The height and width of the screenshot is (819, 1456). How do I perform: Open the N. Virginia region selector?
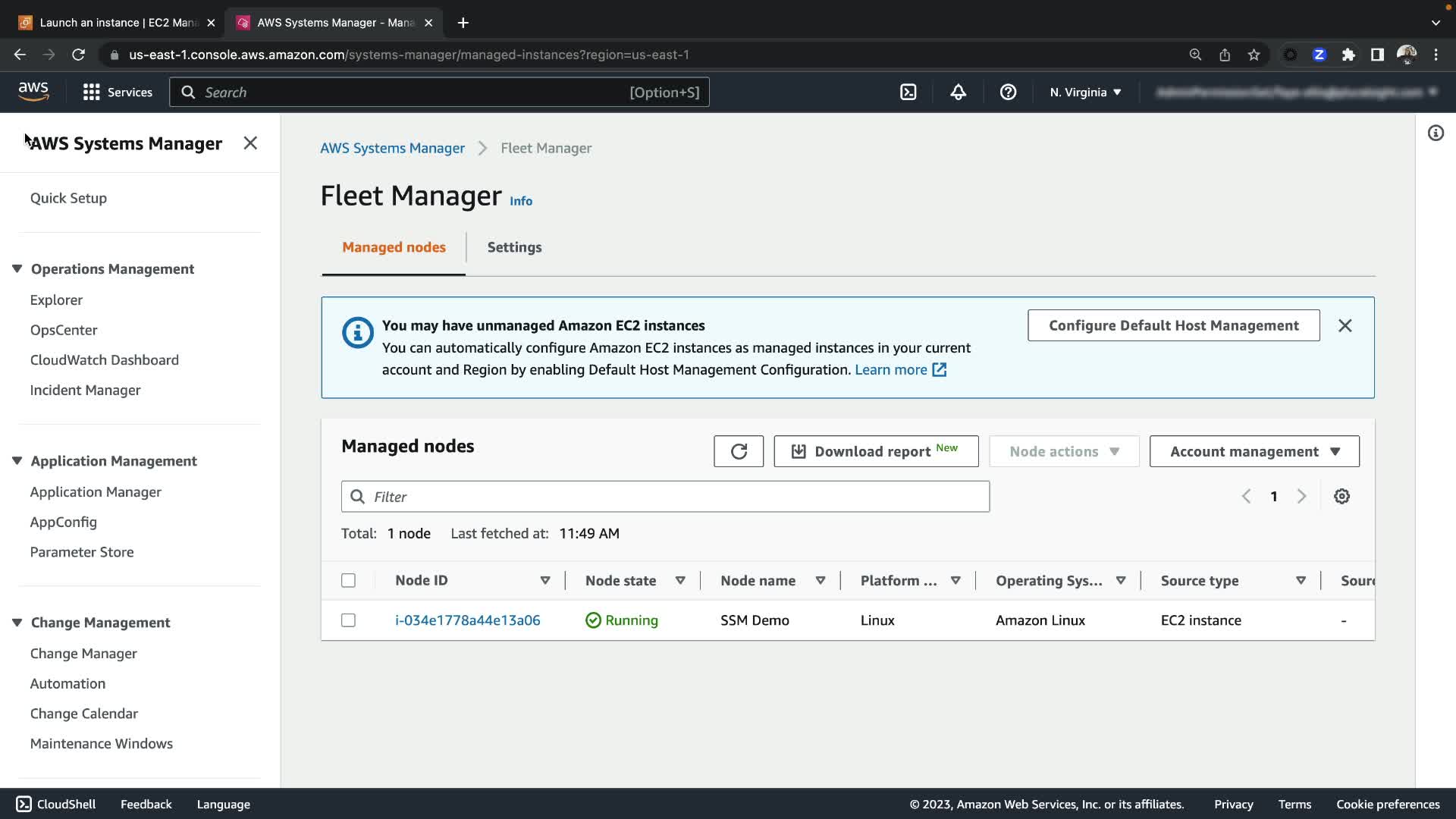(x=1085, y=92)
